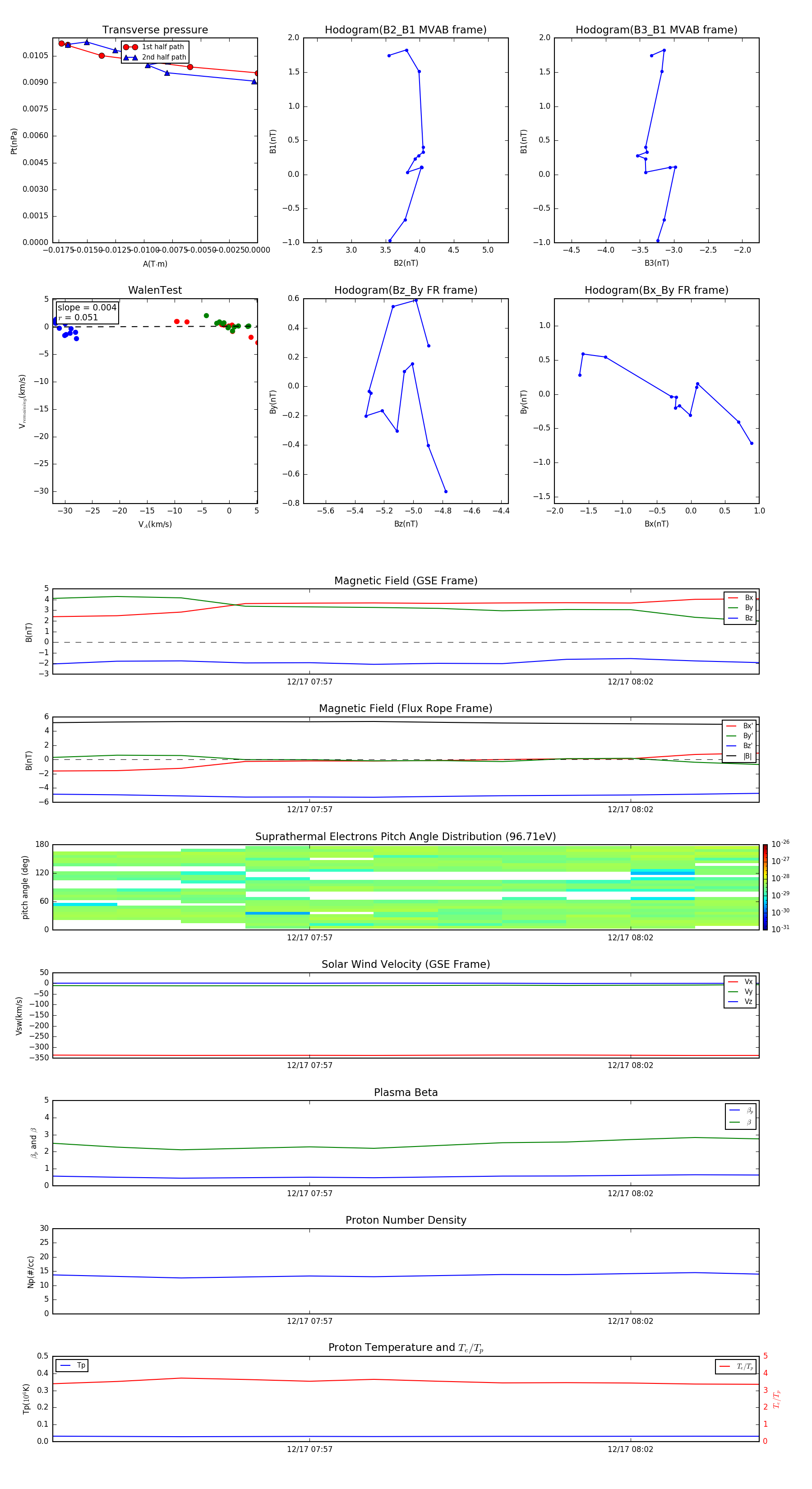Image resolution: width=812 pixels, height=1489 pixels.
Task: Click the 'Plasma Beta' plot title
Action: [x=406, y=1092]
